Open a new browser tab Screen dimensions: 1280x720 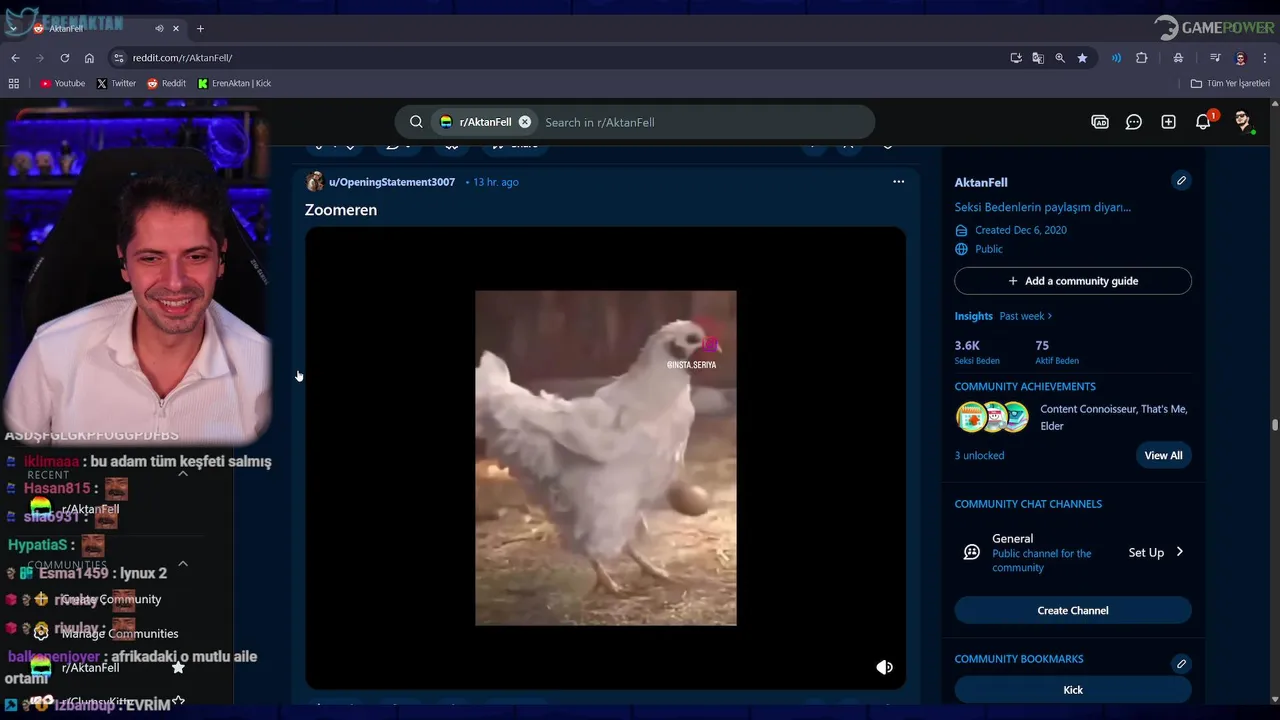coord(200,28)
